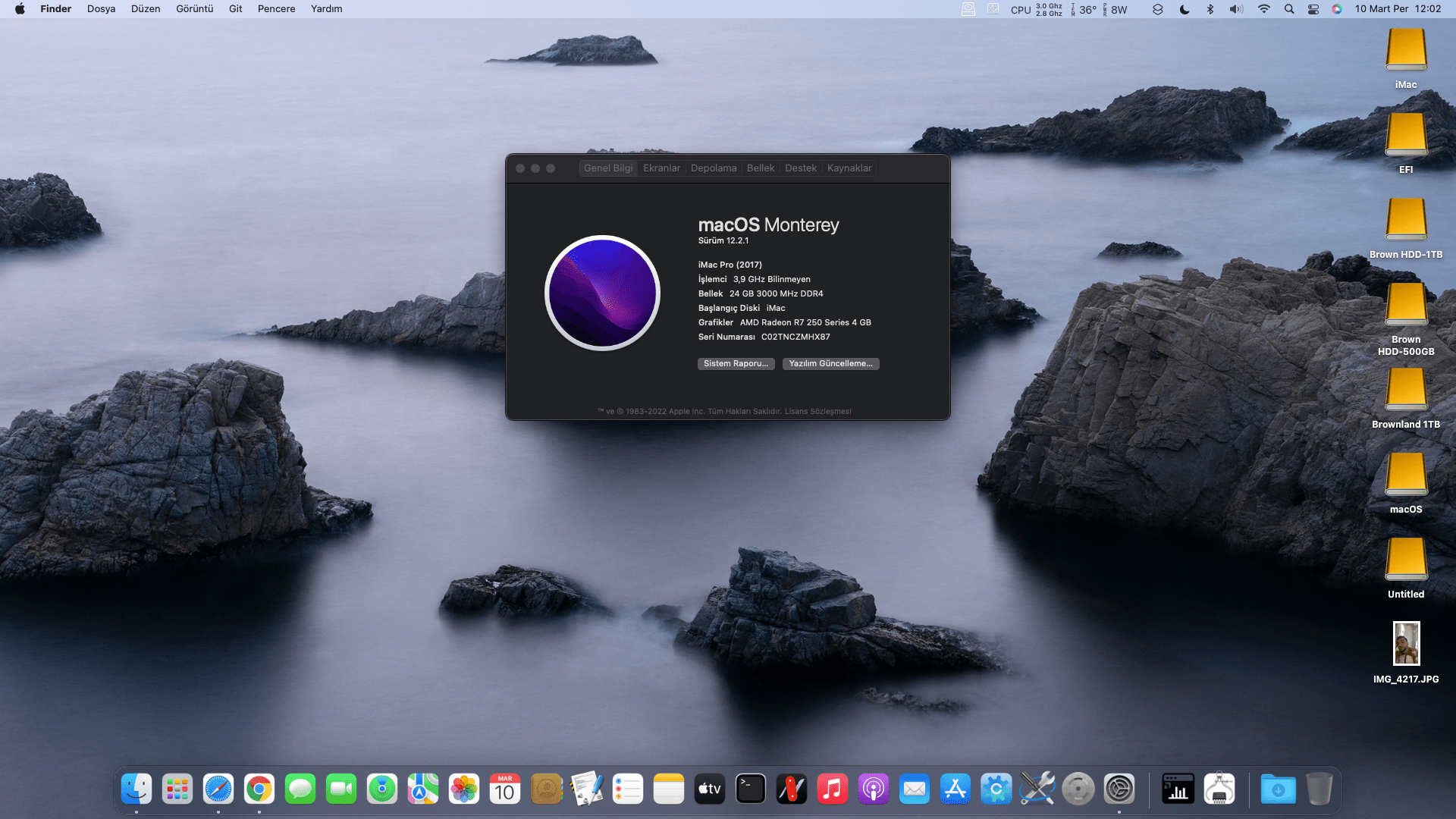
Task: Open the volume menu bar control
Action: point(1236,9)
